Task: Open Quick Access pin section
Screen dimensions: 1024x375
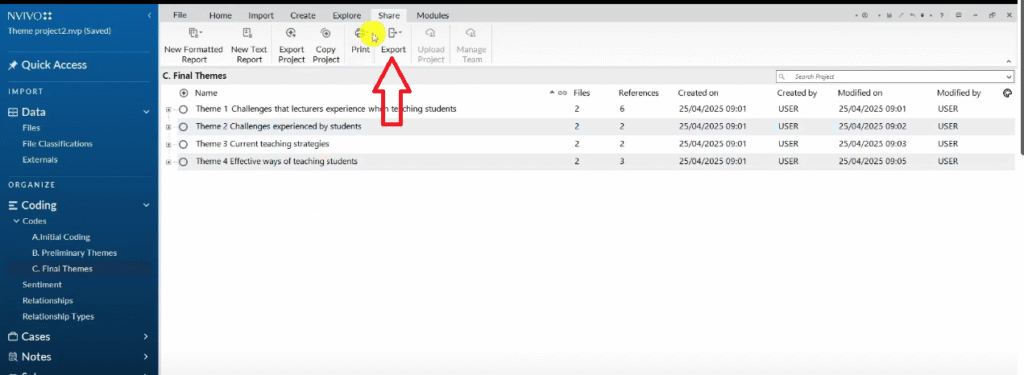Action: pos(47,65)
